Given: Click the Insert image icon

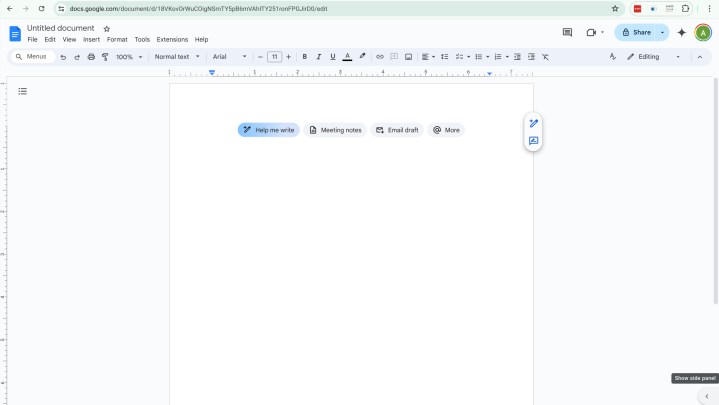Looking at the screenshot, I should [x=408, y=57].
